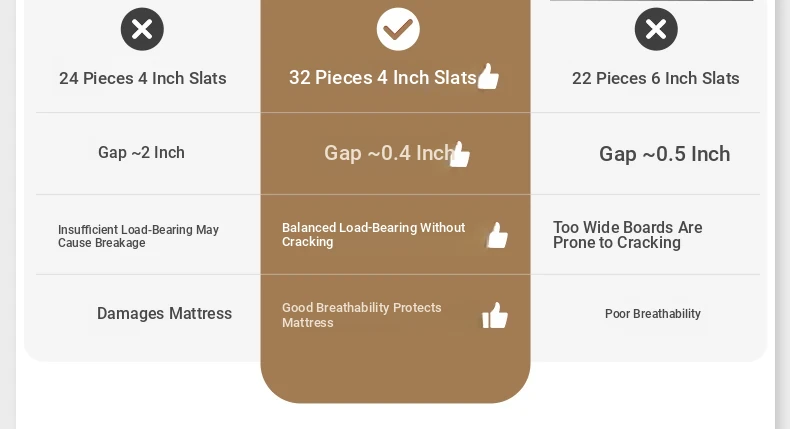Click the "Gap ~0.5 Inch" cell

click(664, 154)
